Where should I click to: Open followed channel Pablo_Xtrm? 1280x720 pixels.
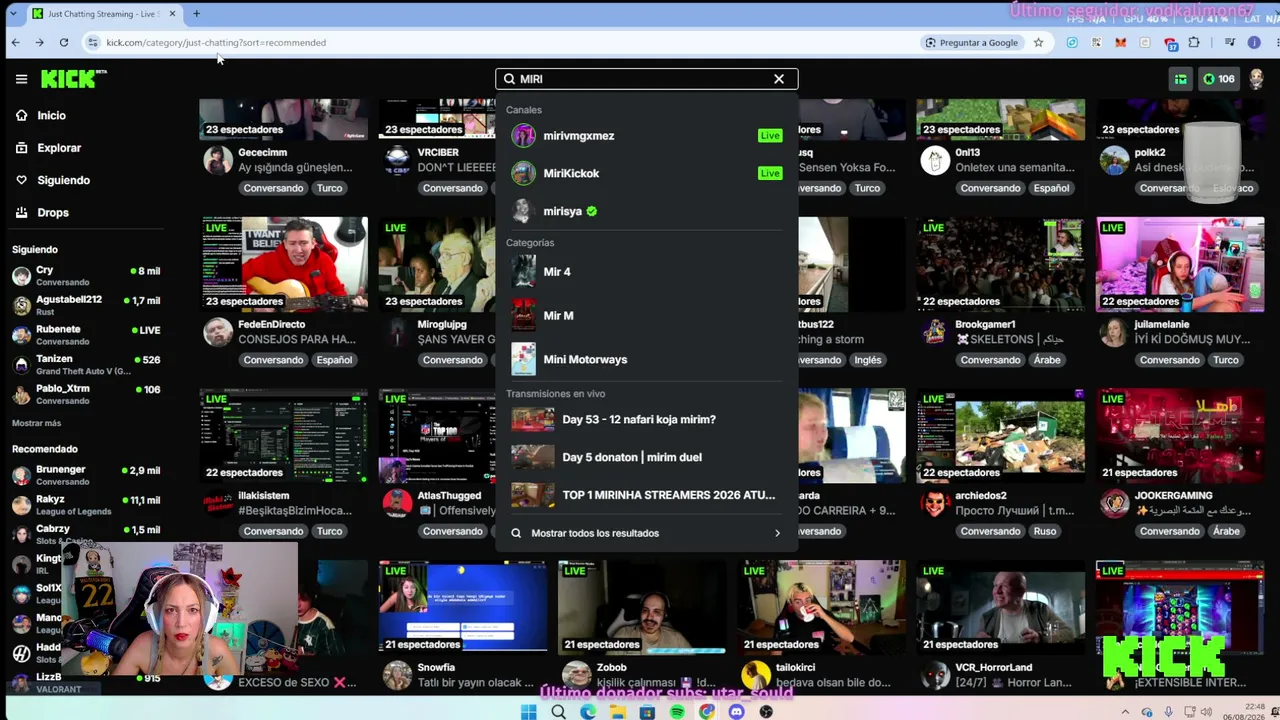86,394
